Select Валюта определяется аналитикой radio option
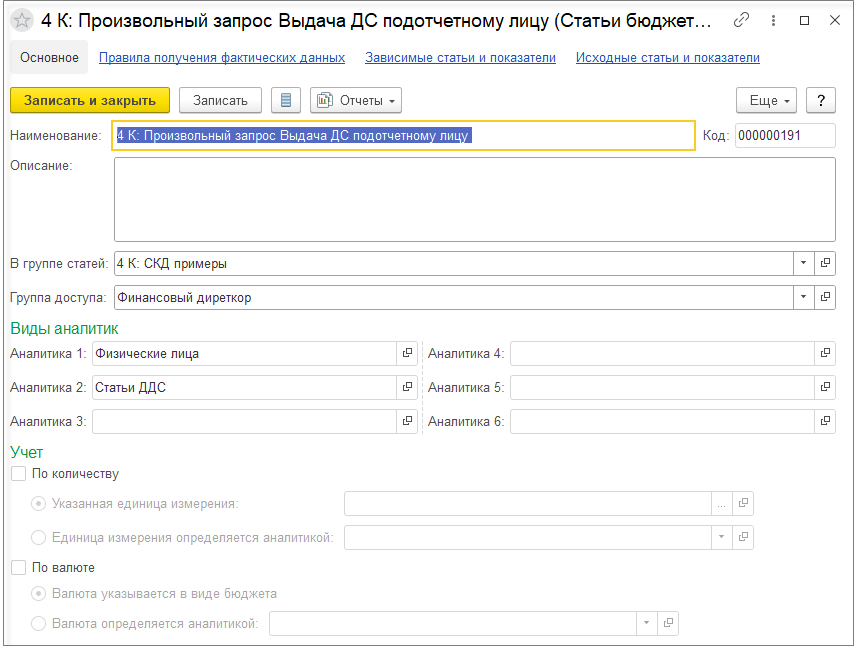Screen dimensions: 854x646 point(38,623)
